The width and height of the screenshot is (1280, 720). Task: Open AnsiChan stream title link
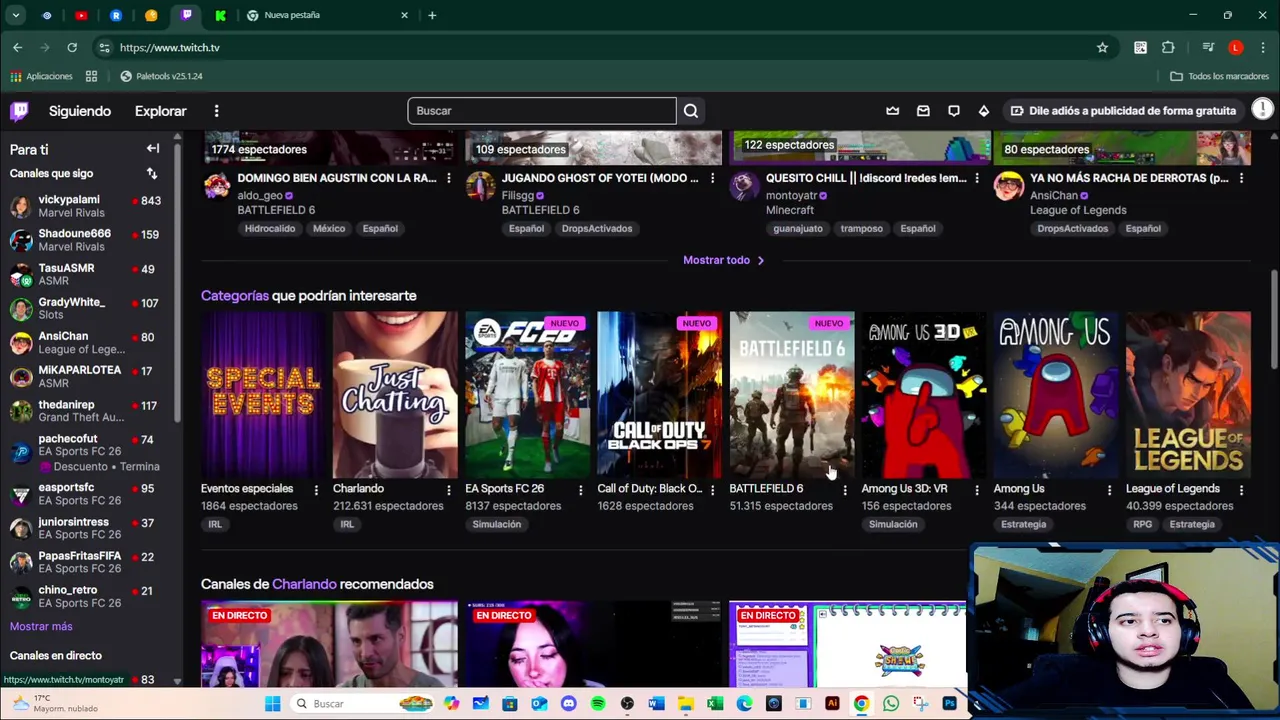(x=1131, y=178)
